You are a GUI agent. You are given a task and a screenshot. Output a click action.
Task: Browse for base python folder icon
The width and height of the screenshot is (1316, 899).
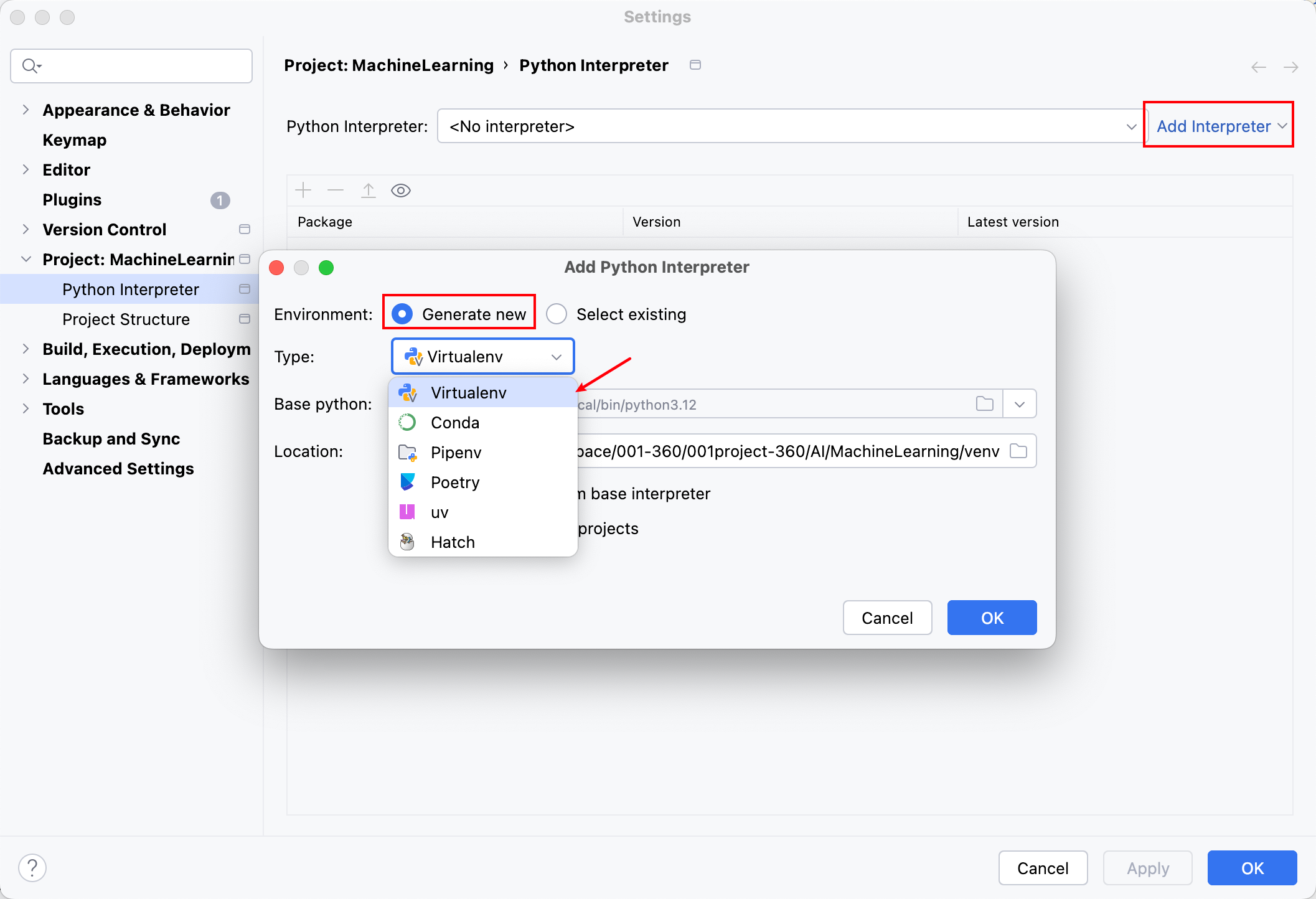[x=984, y=404]
